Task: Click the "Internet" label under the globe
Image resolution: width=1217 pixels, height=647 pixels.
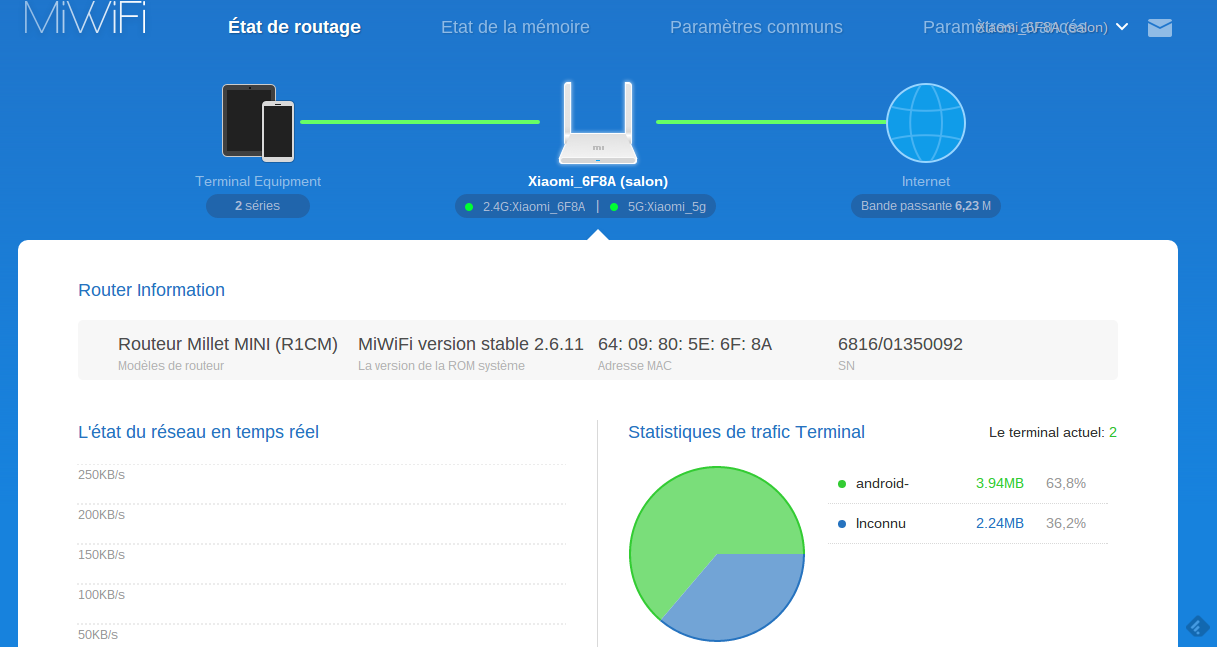Action: [926, 181]
